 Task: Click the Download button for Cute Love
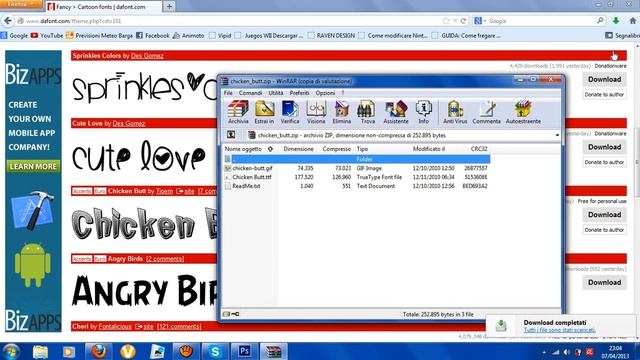point(604,147)
